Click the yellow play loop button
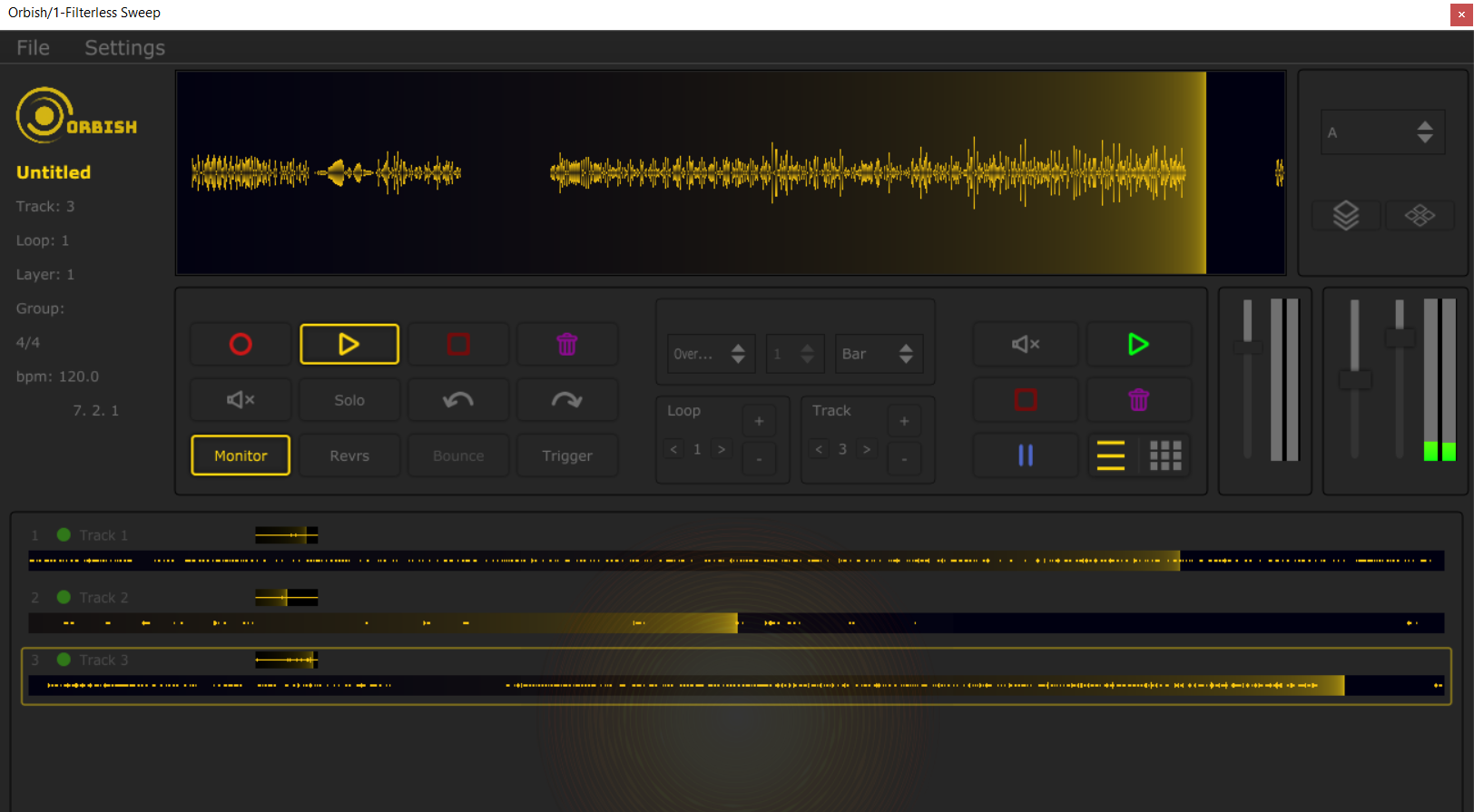The height and width of the screenshot is (812, 1474). coord(349,345)
